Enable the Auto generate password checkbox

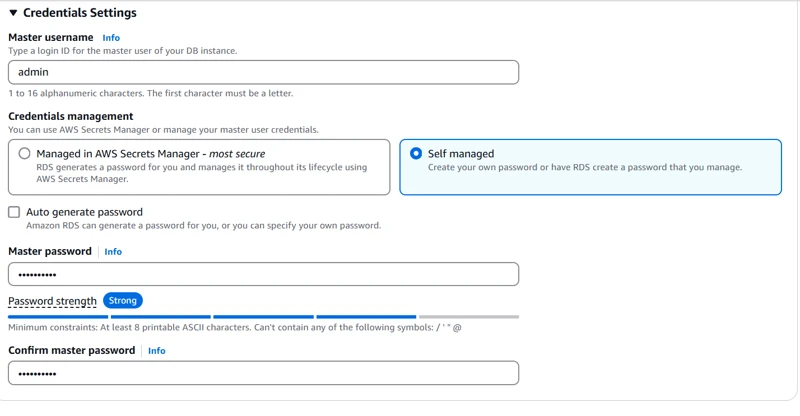[14, 212]
